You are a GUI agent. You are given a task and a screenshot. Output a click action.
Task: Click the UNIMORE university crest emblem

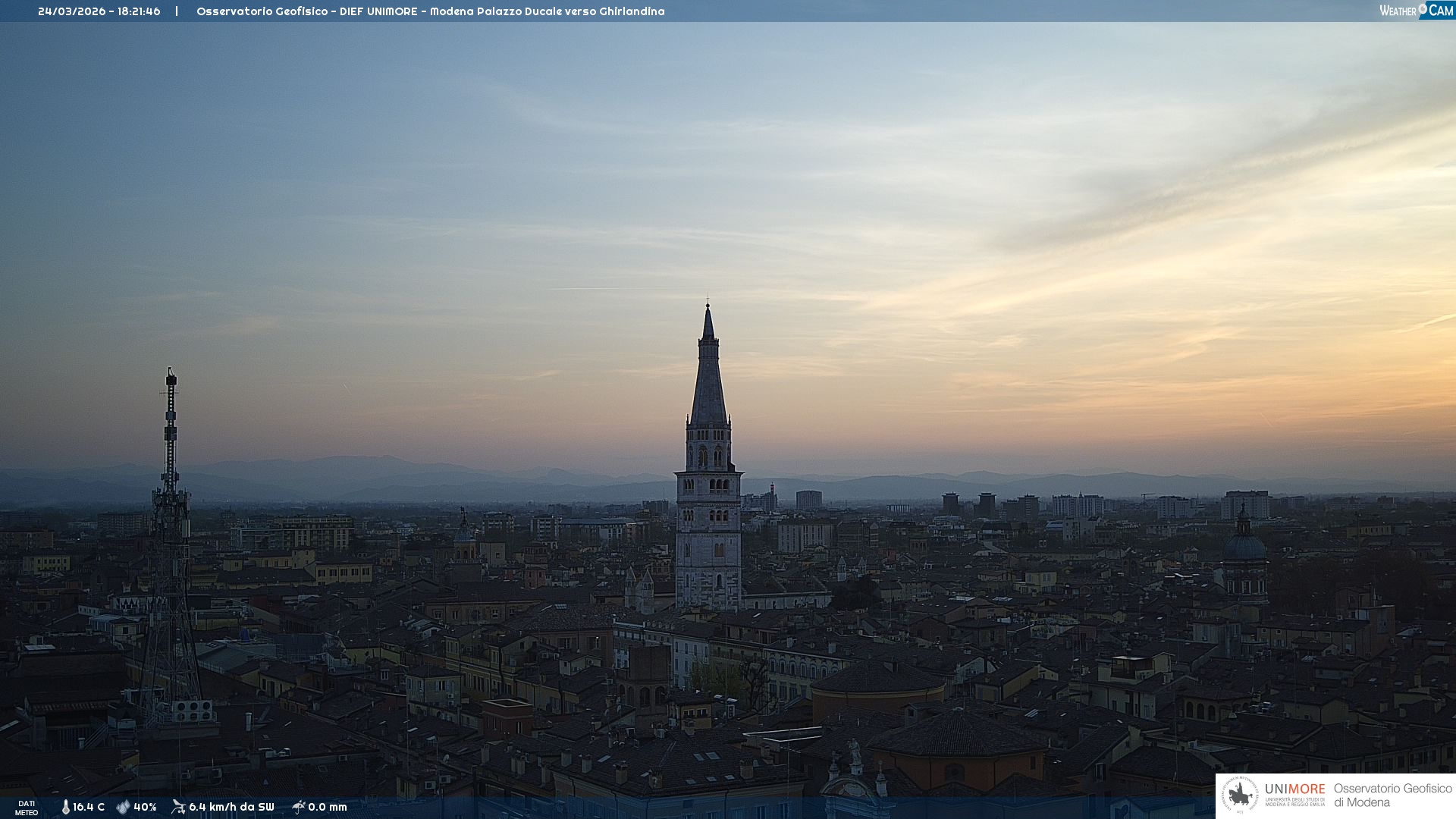pos(1241,795)
